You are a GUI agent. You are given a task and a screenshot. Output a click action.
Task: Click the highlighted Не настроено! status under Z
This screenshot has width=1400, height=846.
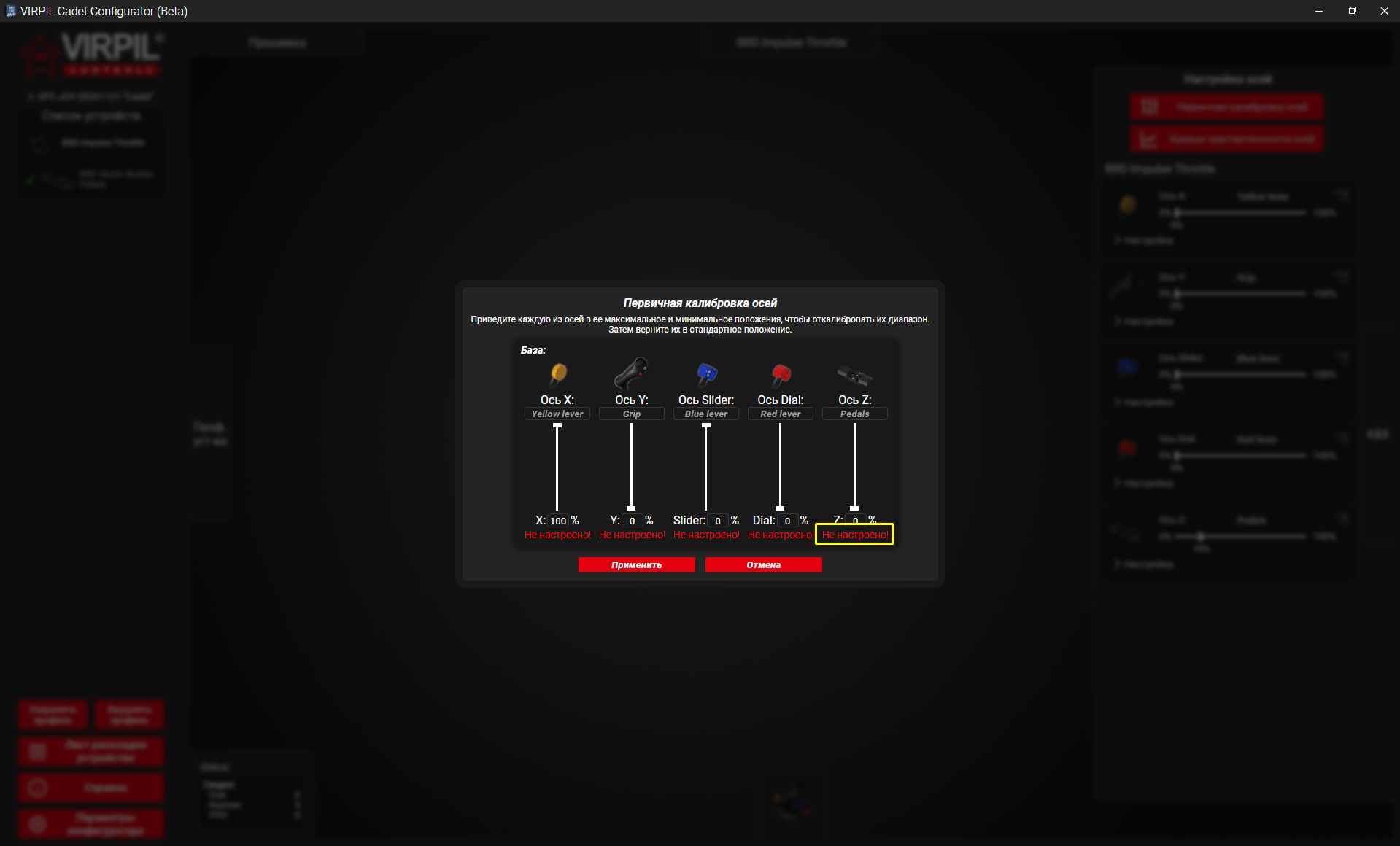[x=855, y=535]
